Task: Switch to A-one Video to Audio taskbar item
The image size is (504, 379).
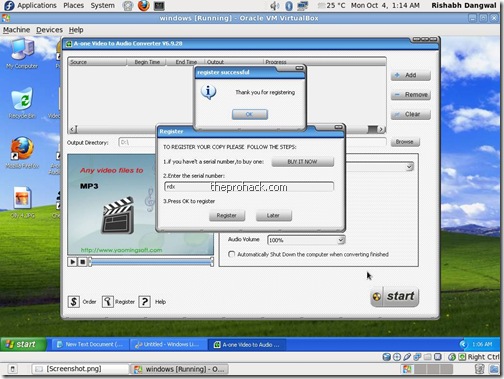Action: point(246,344)
